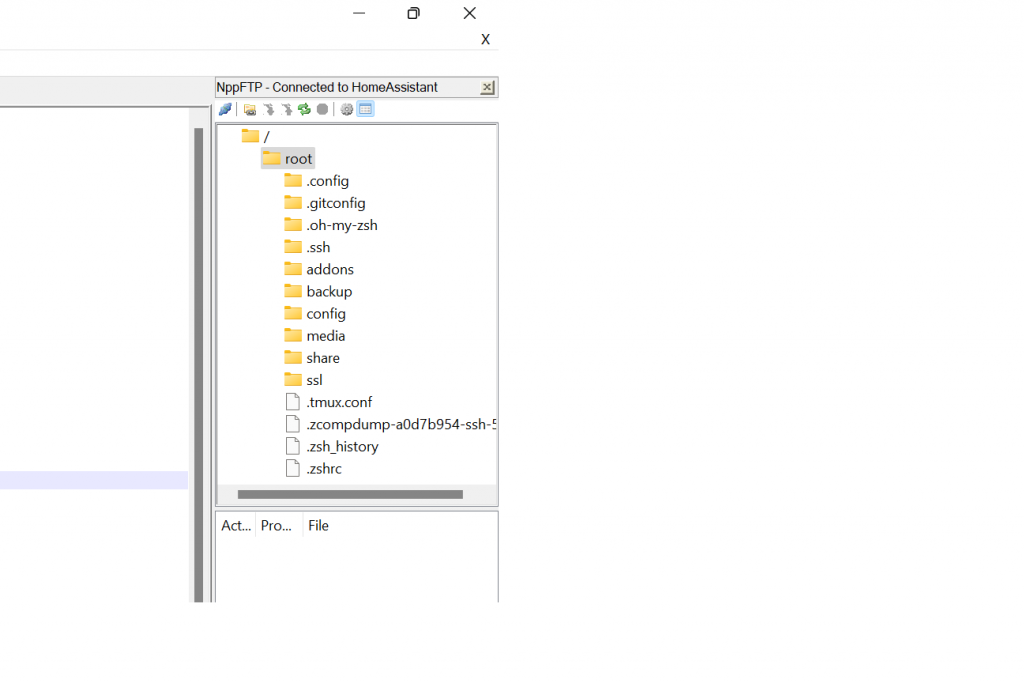The height and width of the screenshot is (683, 1024).
Task: Select the .oh-my-zsh folder
Action: click(331, 225)
